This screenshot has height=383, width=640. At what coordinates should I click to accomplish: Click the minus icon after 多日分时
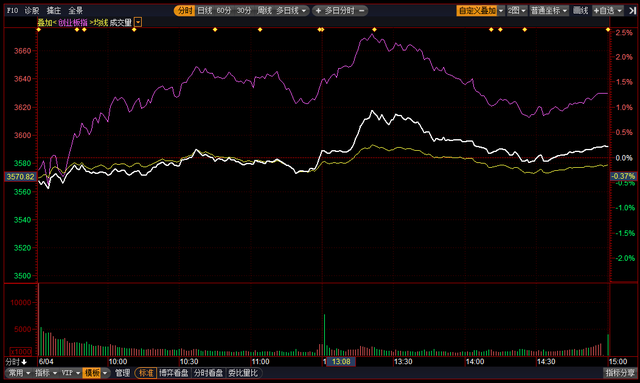click(361, 11)
